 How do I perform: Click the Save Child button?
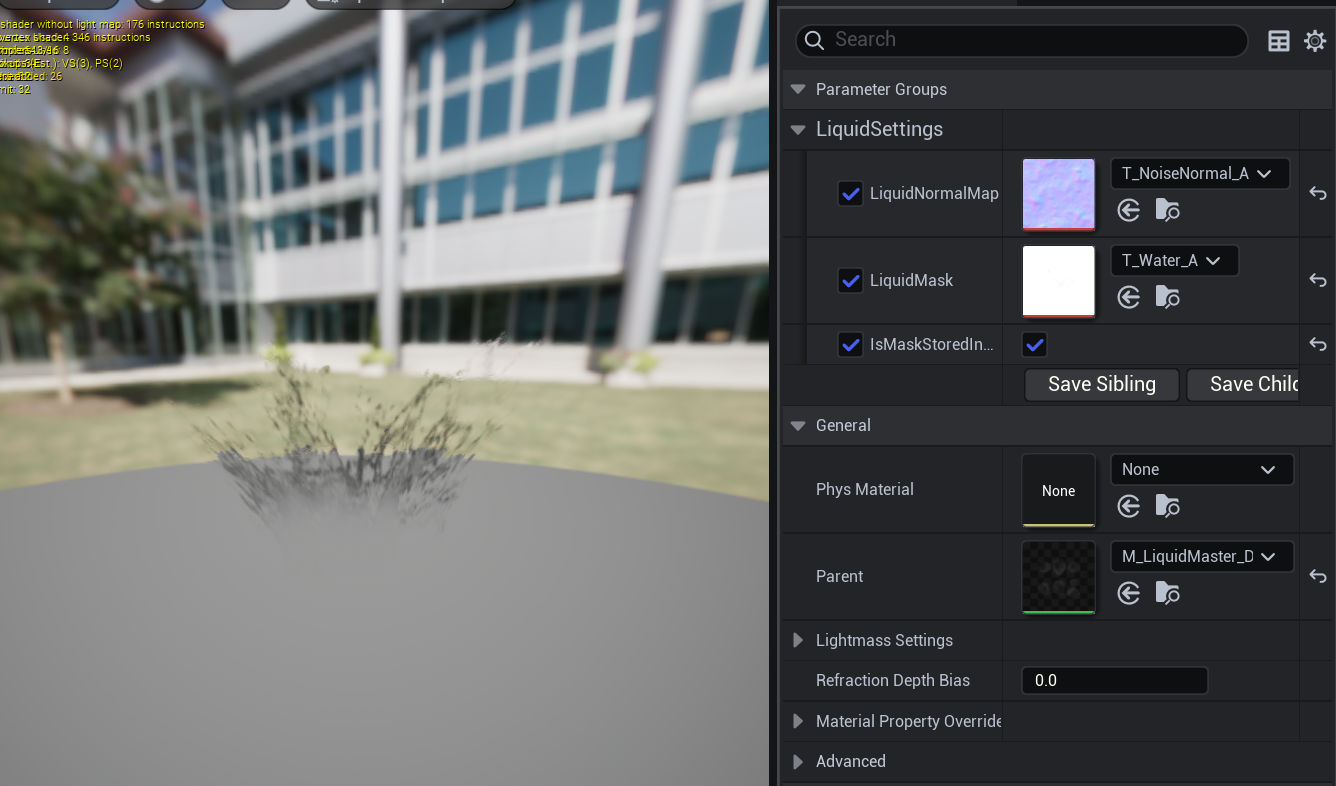(x=1243, y=384)
